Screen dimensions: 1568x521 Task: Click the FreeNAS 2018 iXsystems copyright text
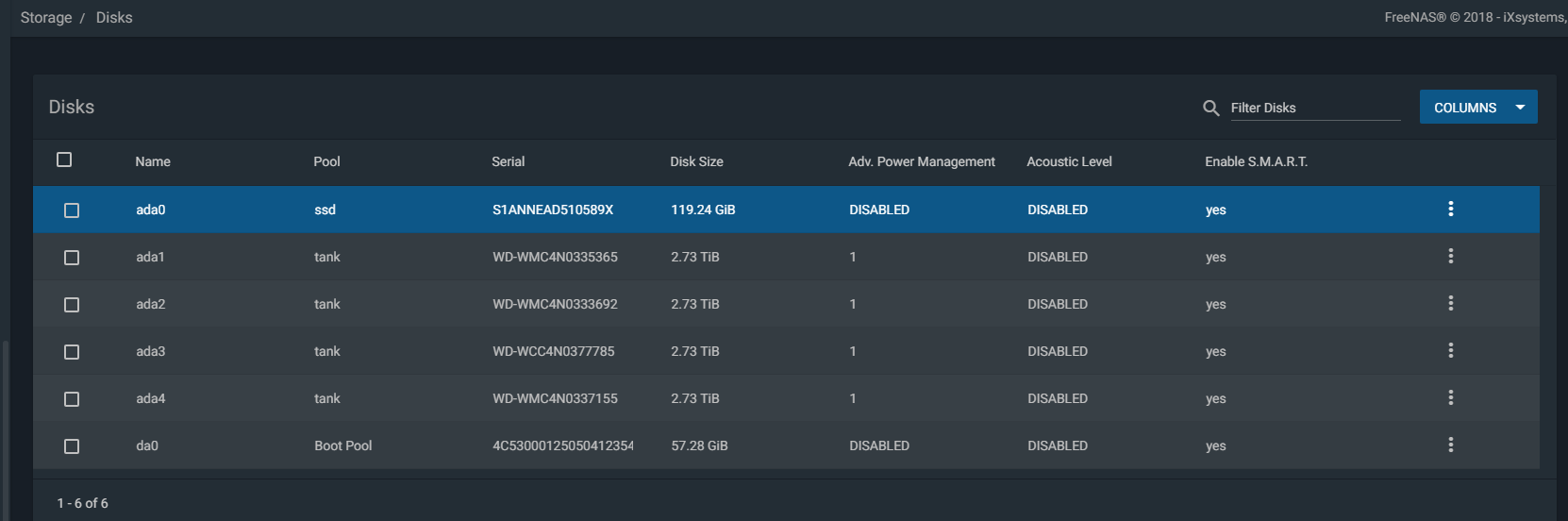(x=1476, y=17)
